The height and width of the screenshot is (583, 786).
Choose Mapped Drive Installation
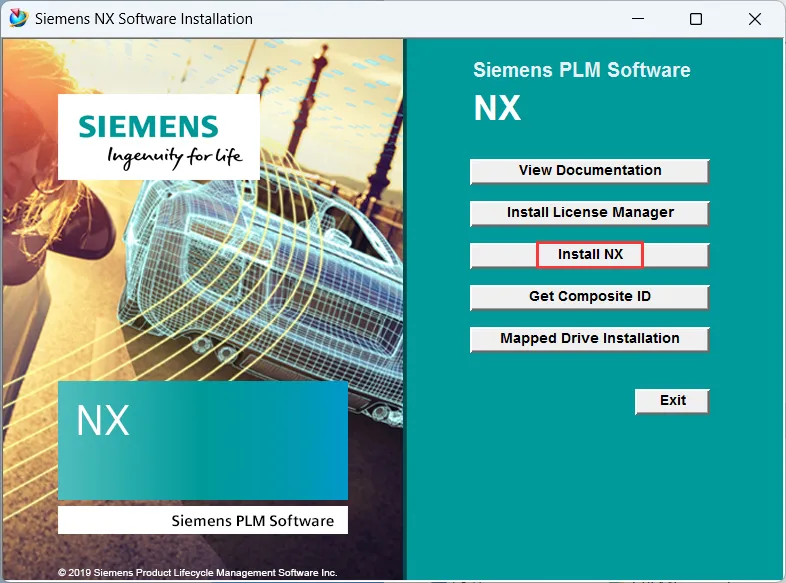(x=590, y=339)
